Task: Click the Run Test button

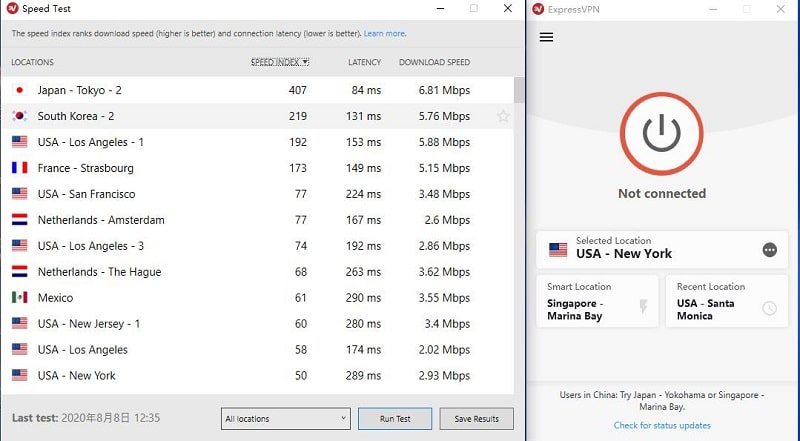Action: point(395,419)
